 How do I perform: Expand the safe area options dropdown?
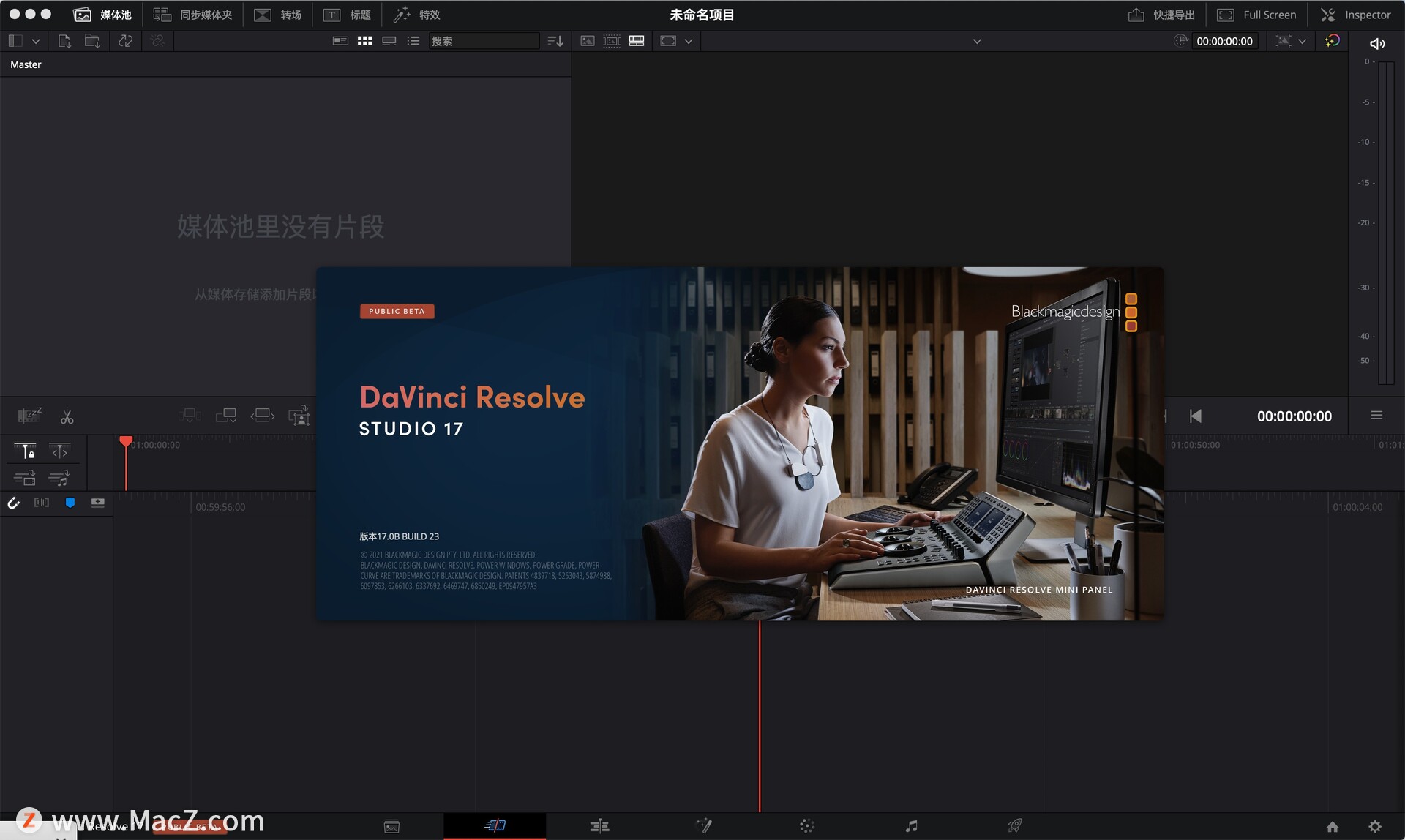(688, 41)
